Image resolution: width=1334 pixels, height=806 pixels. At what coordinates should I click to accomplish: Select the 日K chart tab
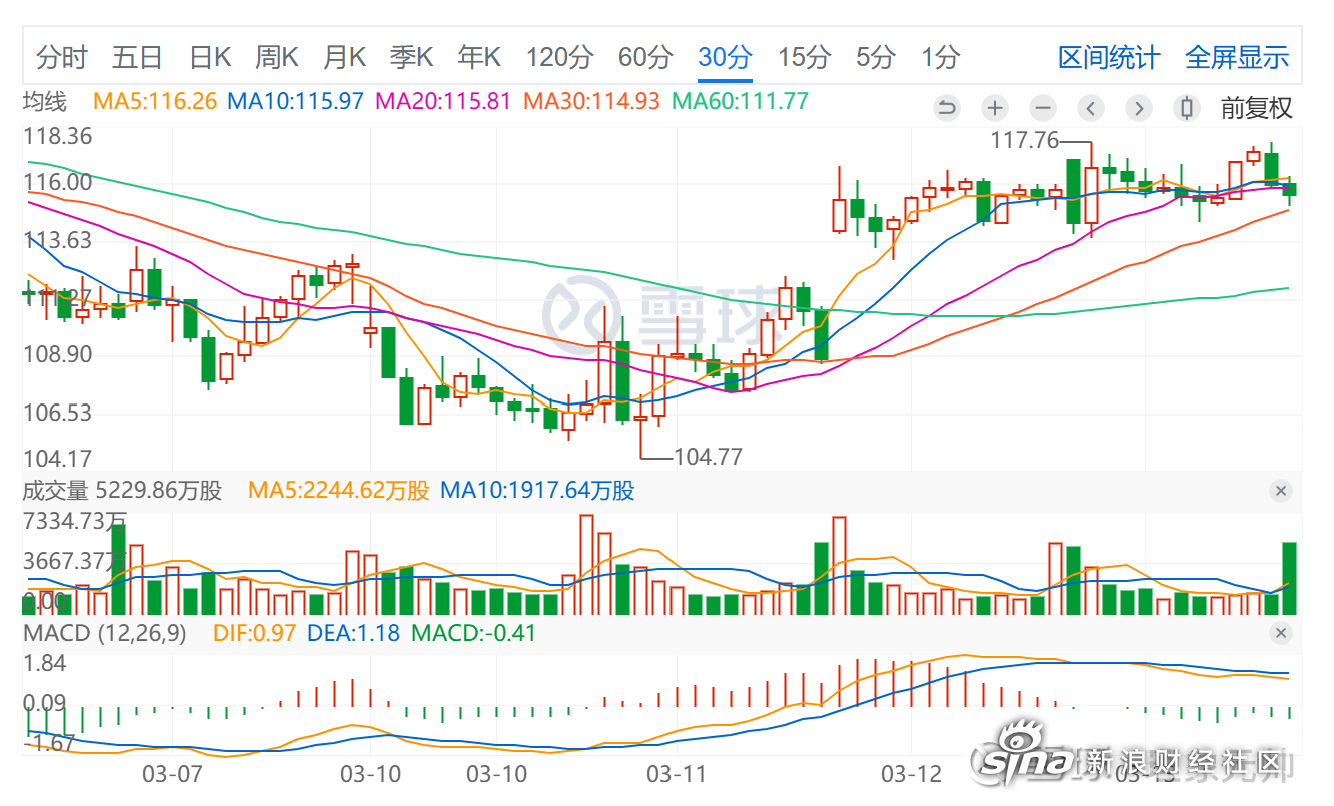(210, 57)
